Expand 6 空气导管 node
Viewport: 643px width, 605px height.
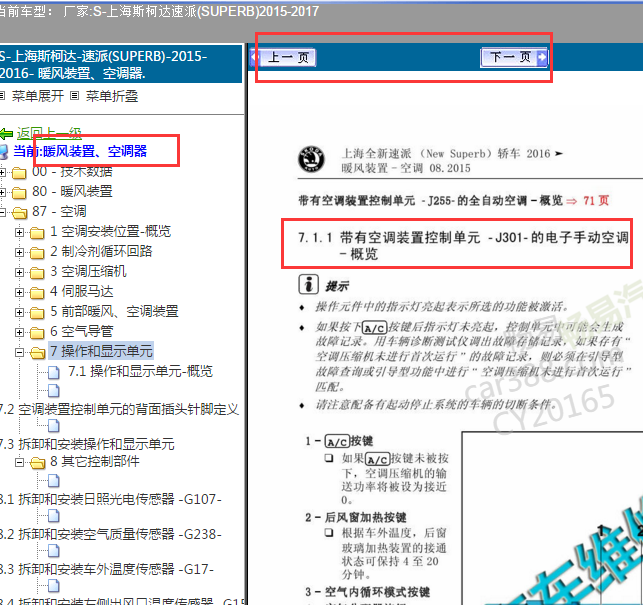pyautogui.click(x=19, y=333)
